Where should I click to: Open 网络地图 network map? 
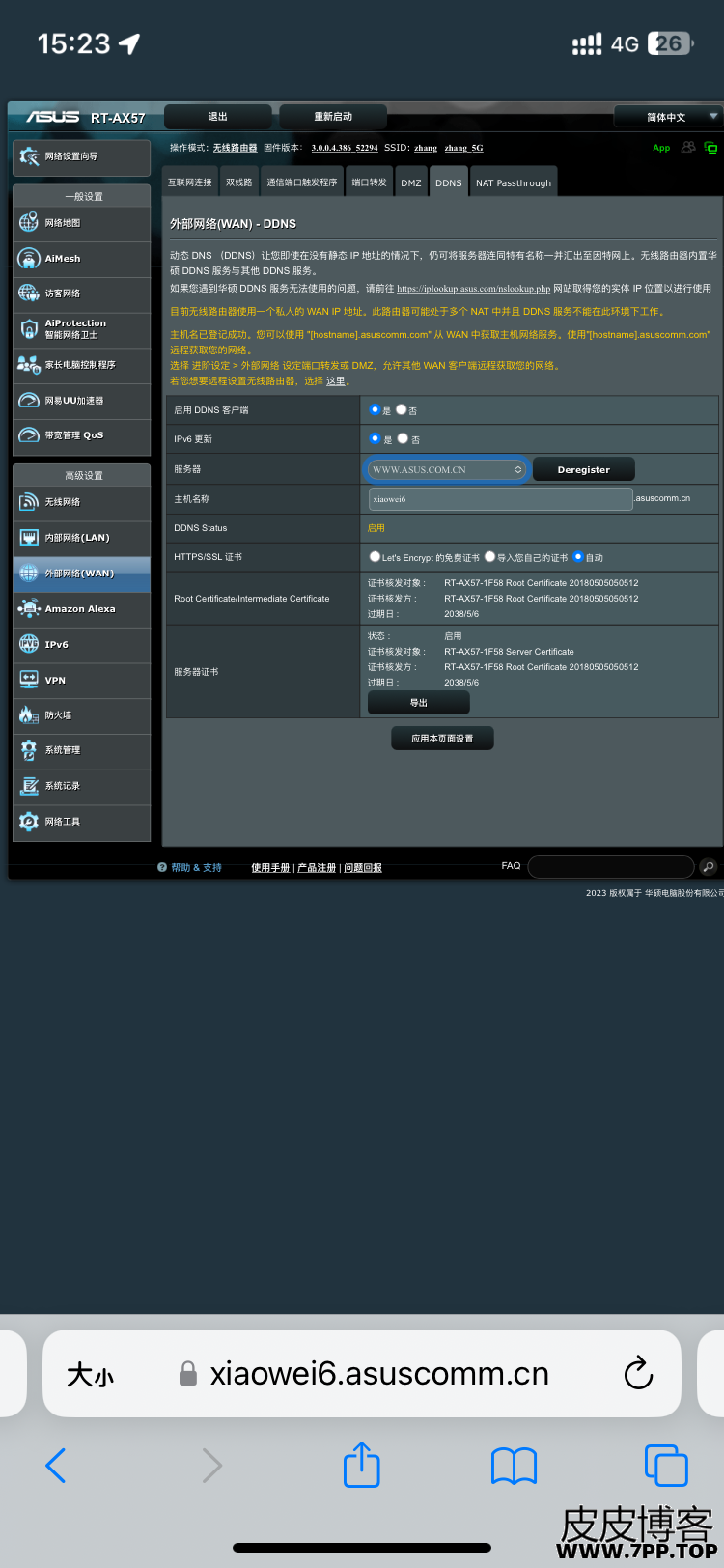[x=82, y=223]
